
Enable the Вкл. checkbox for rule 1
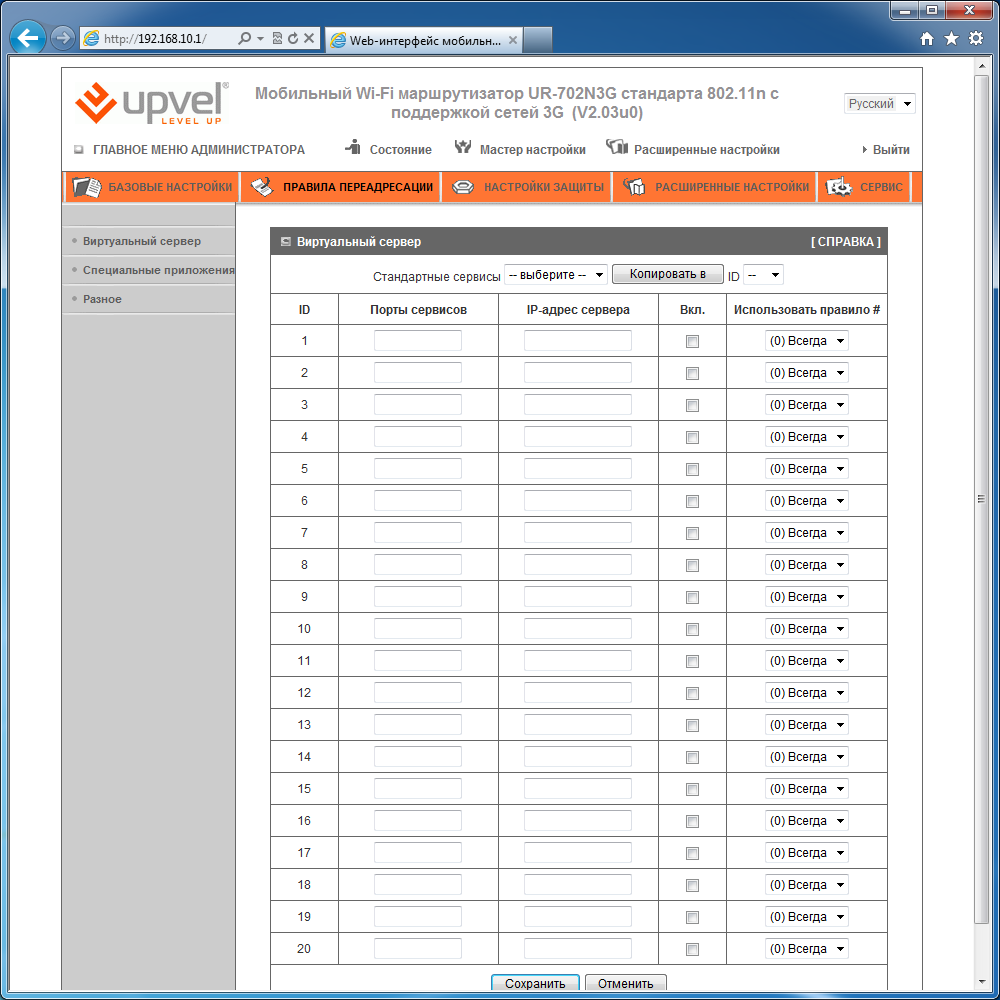pyautogui.click(x=692, y=342)
